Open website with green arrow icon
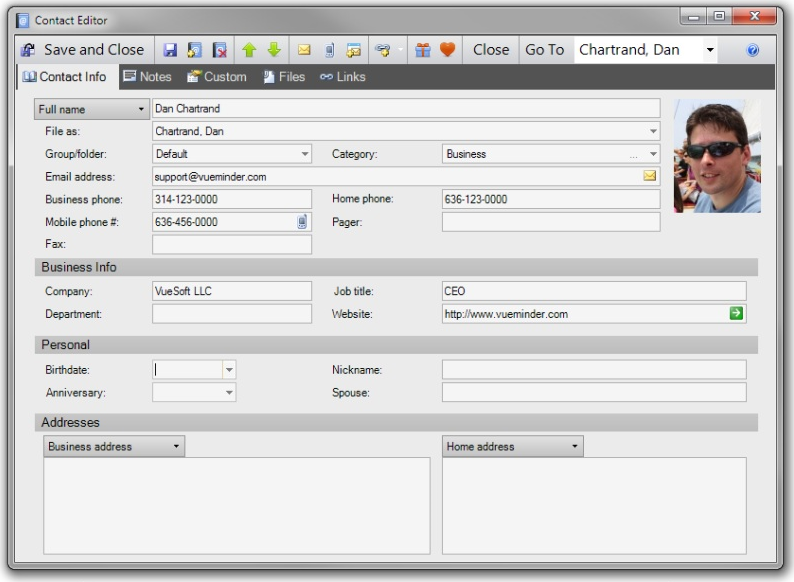The height and width of the screenshot is (582, 794). click(x=736, y=314)
